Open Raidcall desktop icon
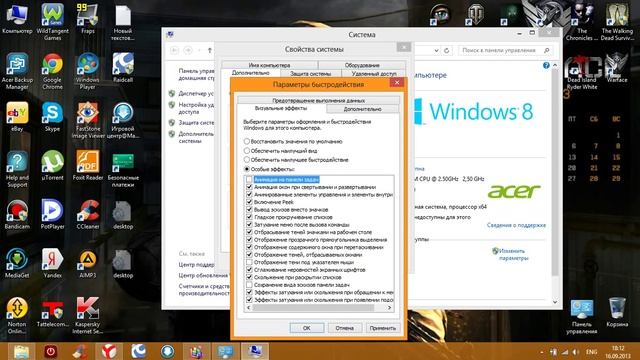640x360 pixels. click(123, 68)
